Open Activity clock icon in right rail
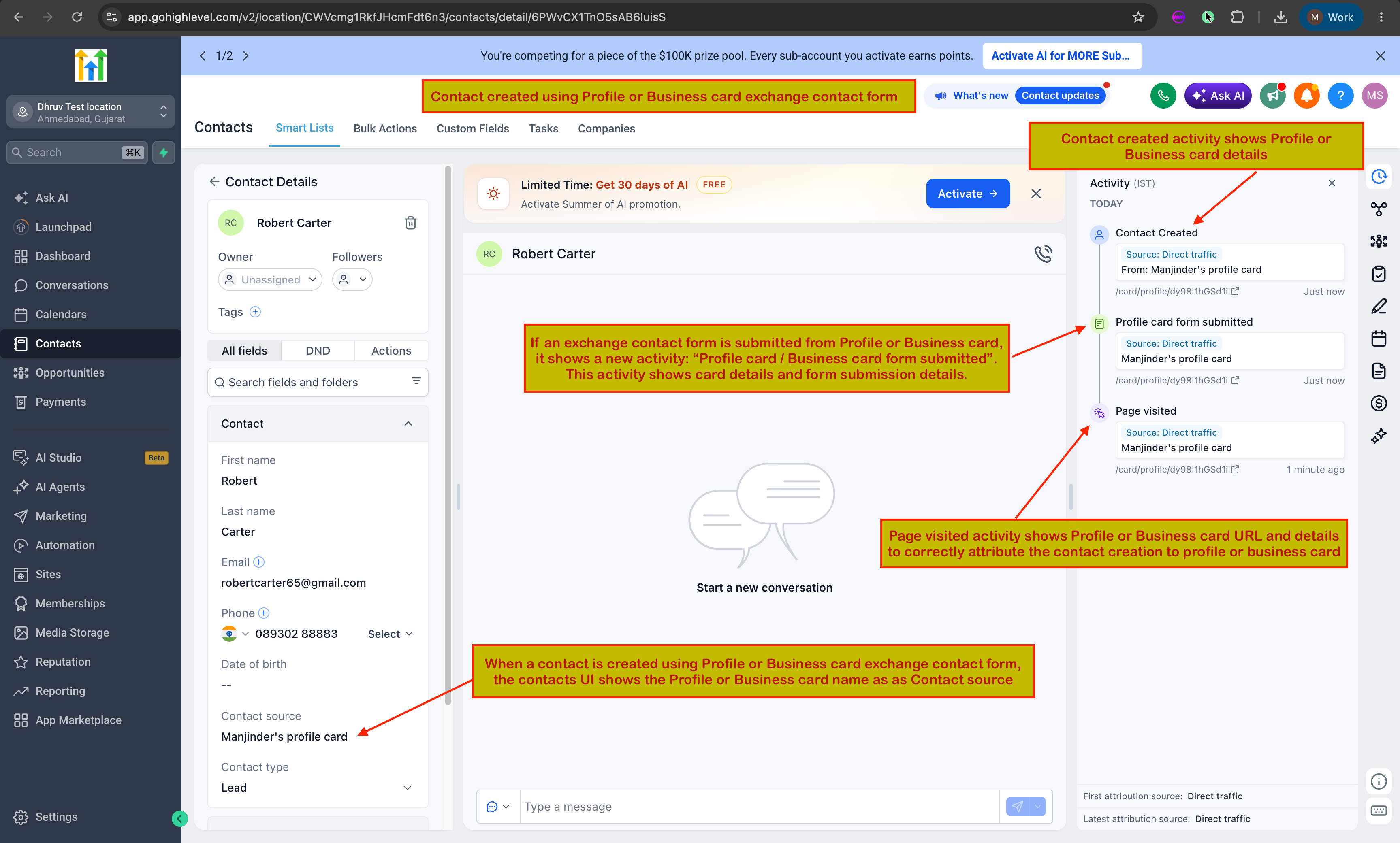Viewport: 1400px width, 843px height. click(x=1379, y=177)
